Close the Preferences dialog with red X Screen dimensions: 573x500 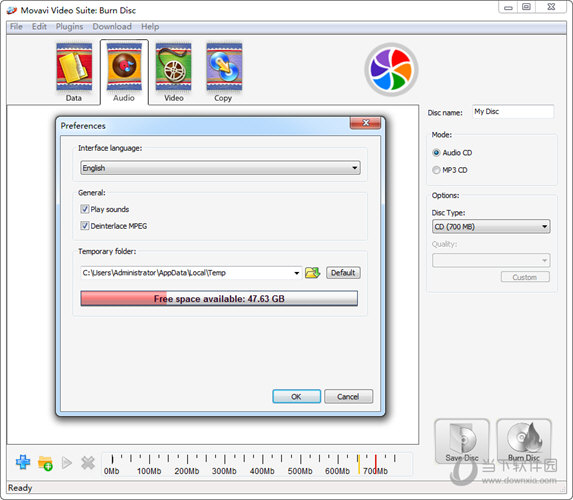pyautogui.click(x=365, y=123)
